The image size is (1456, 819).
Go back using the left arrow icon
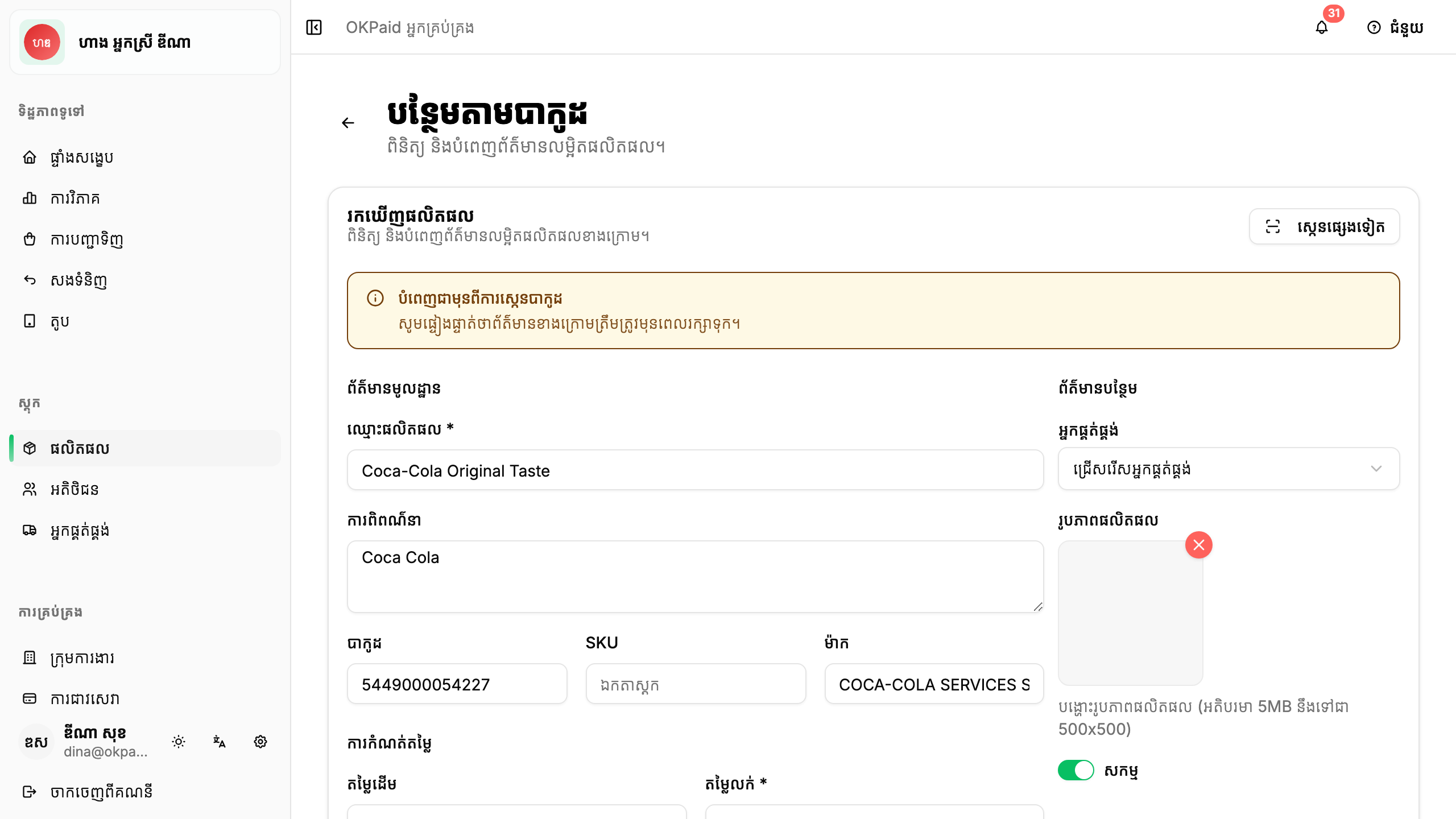click(x=348, y=123)
